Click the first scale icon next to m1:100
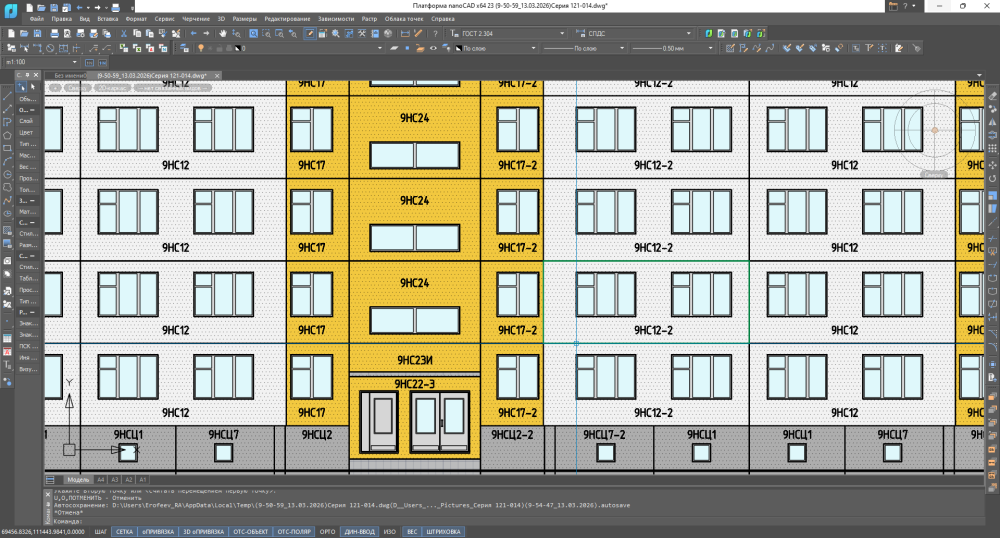 pos(89,62)
